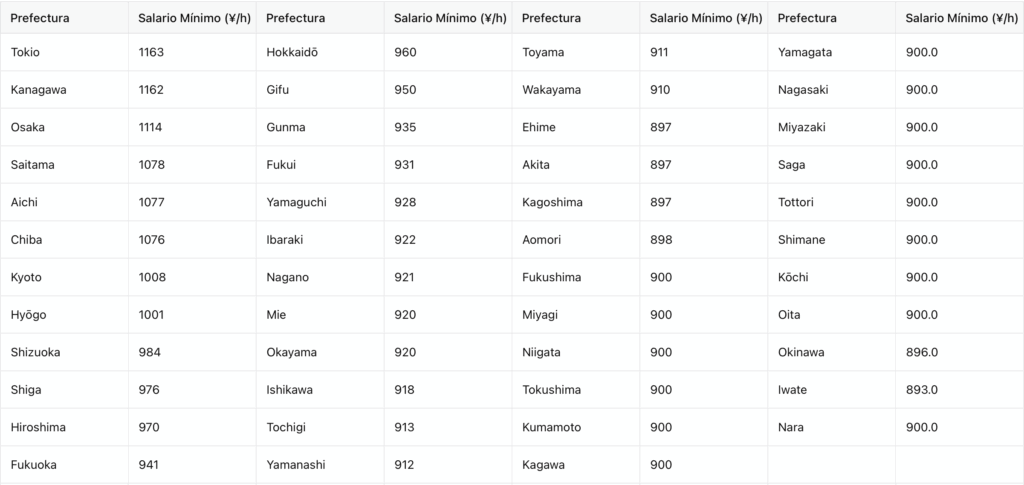Select Osaka's 1114 wage value
Image resolution: width=1024 pixels, height=485 pixels.
(150, 127)
